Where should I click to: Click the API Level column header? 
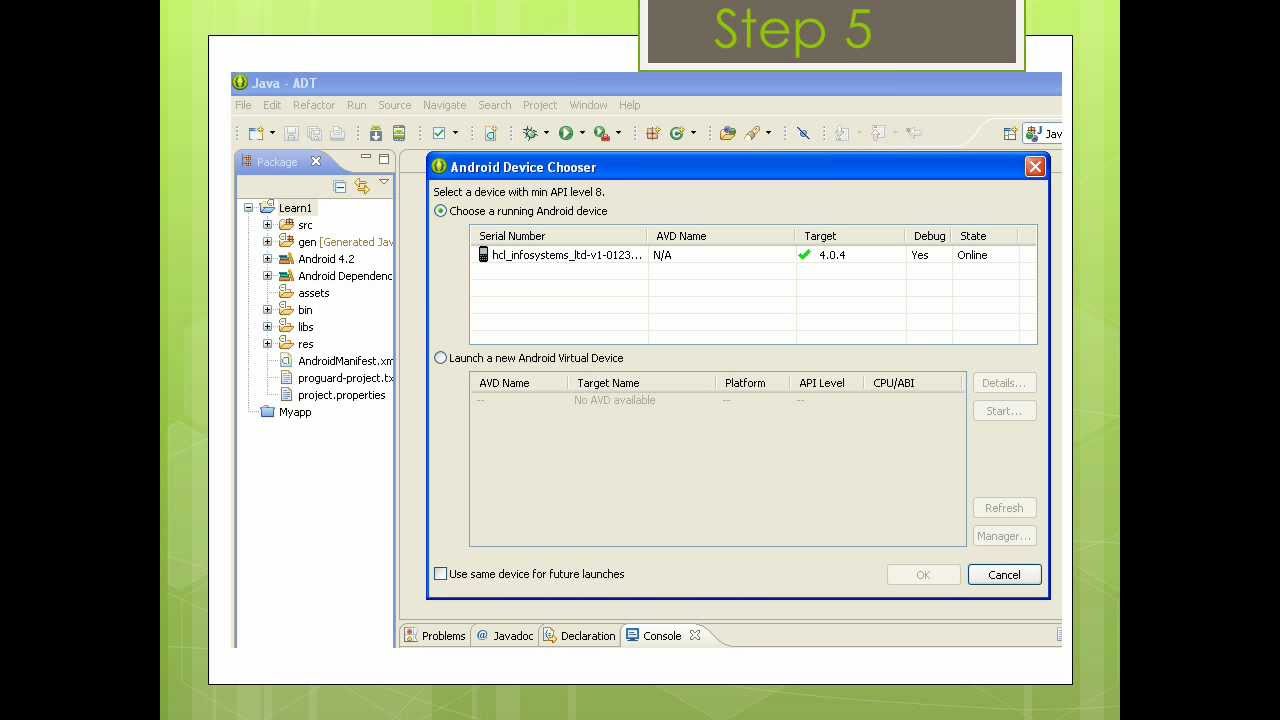pos(826,383)
